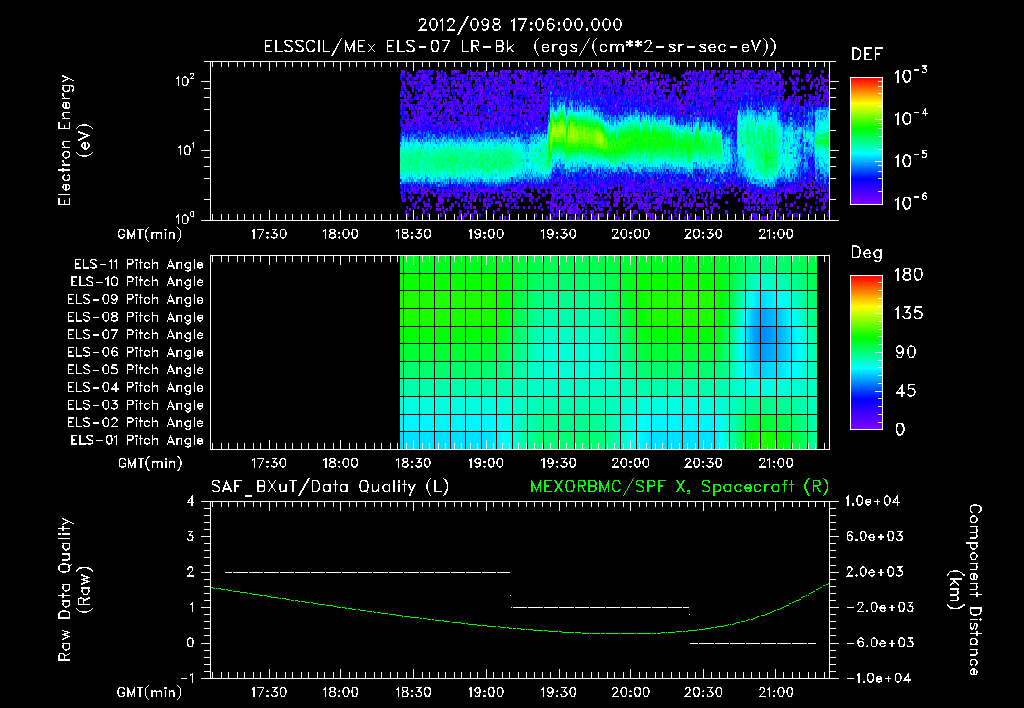Click the Raw Data Quality (Raw) axis label
The width and height of the screenshot is (1024, 708).
click(x=75, y=590)
